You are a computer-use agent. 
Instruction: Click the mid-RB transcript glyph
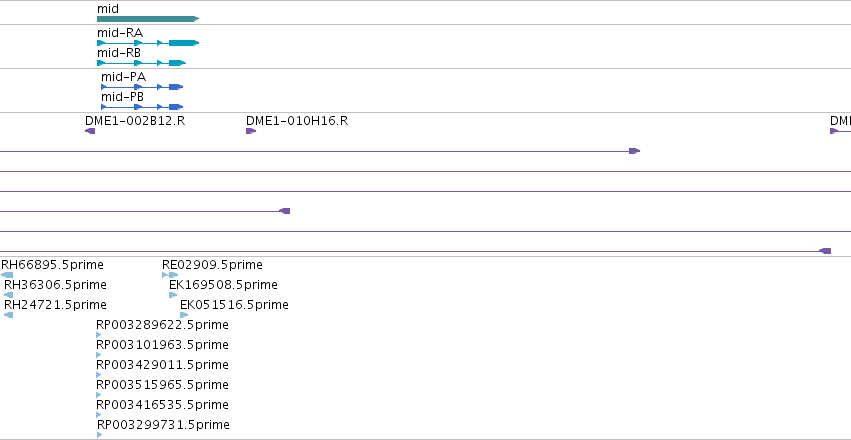141,63
